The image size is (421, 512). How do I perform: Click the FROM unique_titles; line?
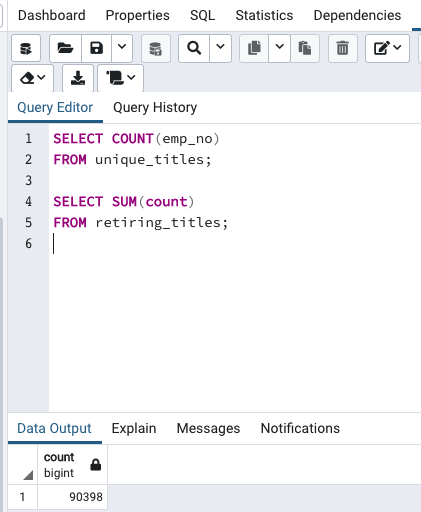click(x=132, y=160)
